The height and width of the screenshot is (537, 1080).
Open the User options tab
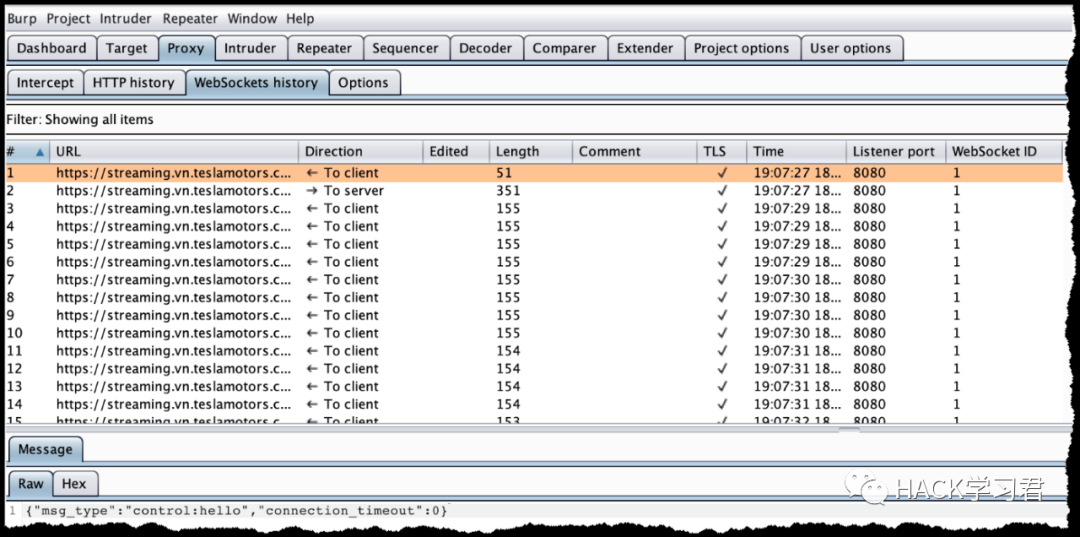(851, 48)
